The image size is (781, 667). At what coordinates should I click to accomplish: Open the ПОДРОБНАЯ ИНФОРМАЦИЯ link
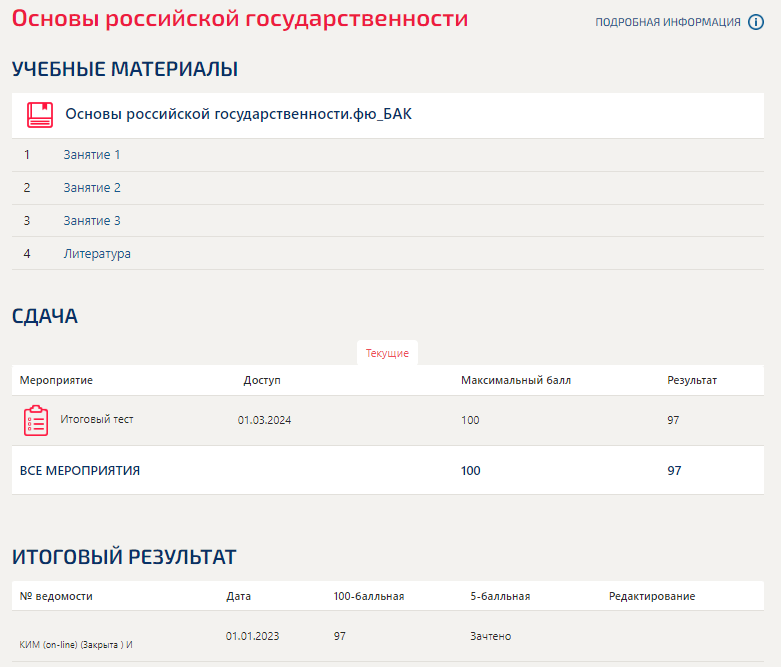[x=667, y=22]
